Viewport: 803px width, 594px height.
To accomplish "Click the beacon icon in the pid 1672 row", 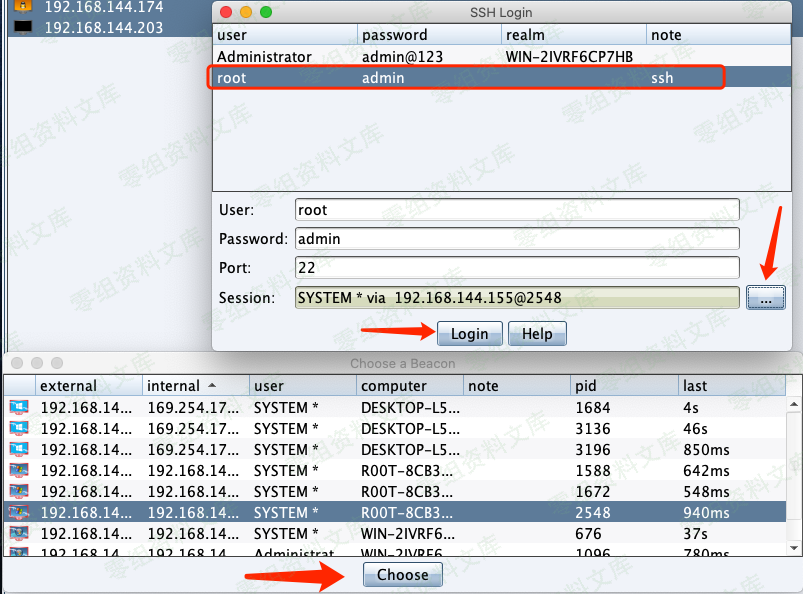I will click(x=18, y=491).
